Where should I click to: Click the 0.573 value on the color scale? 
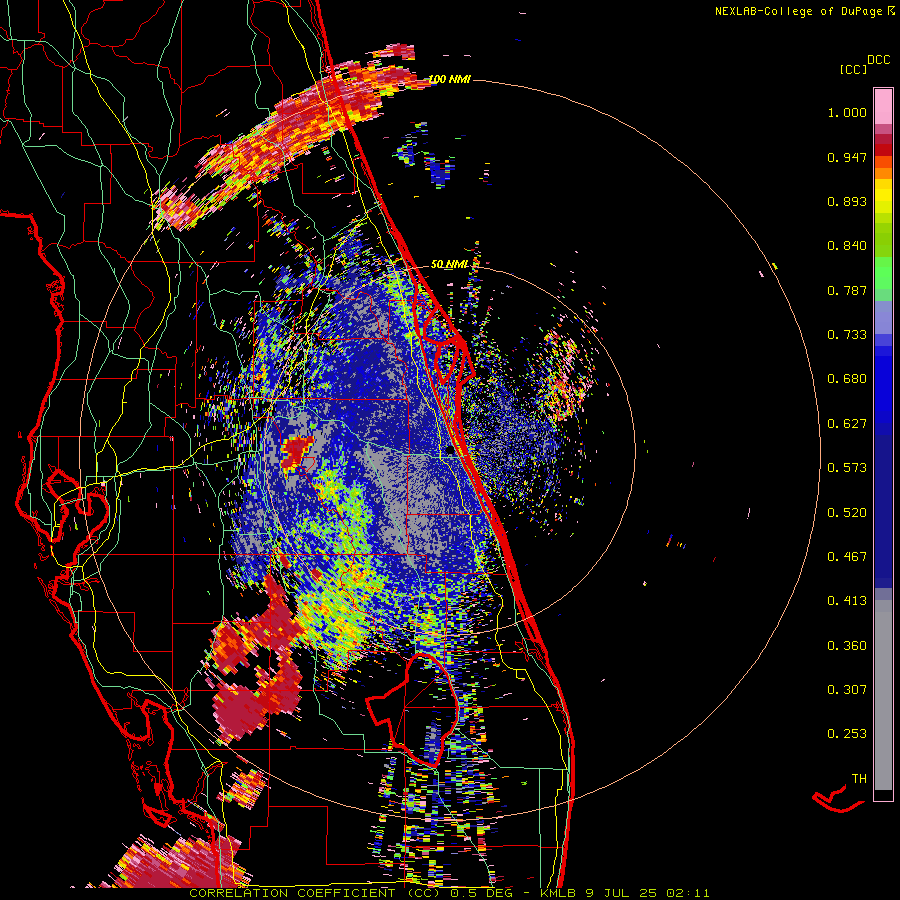coord(847,467)
